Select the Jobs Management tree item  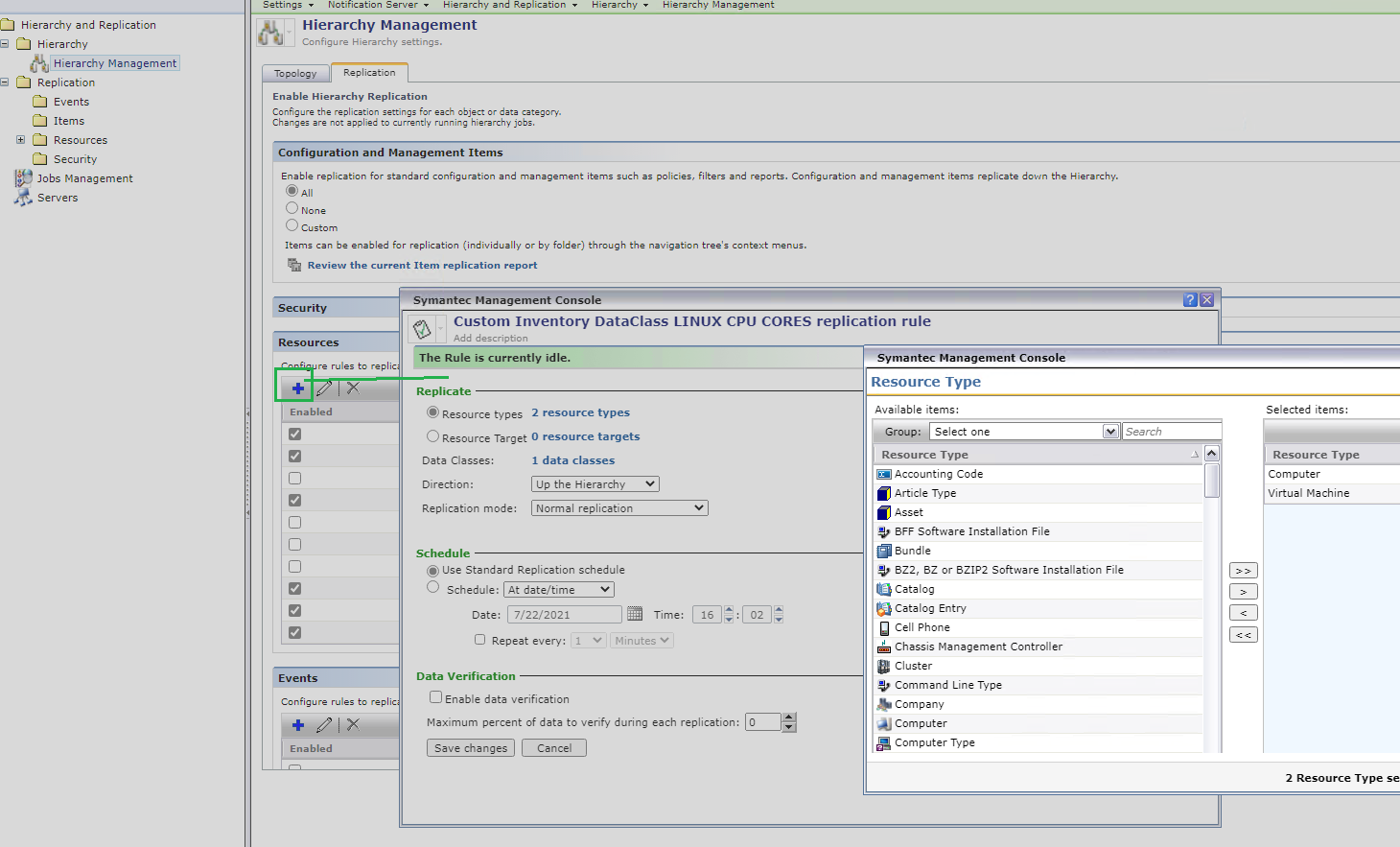[x=84, y=178]
